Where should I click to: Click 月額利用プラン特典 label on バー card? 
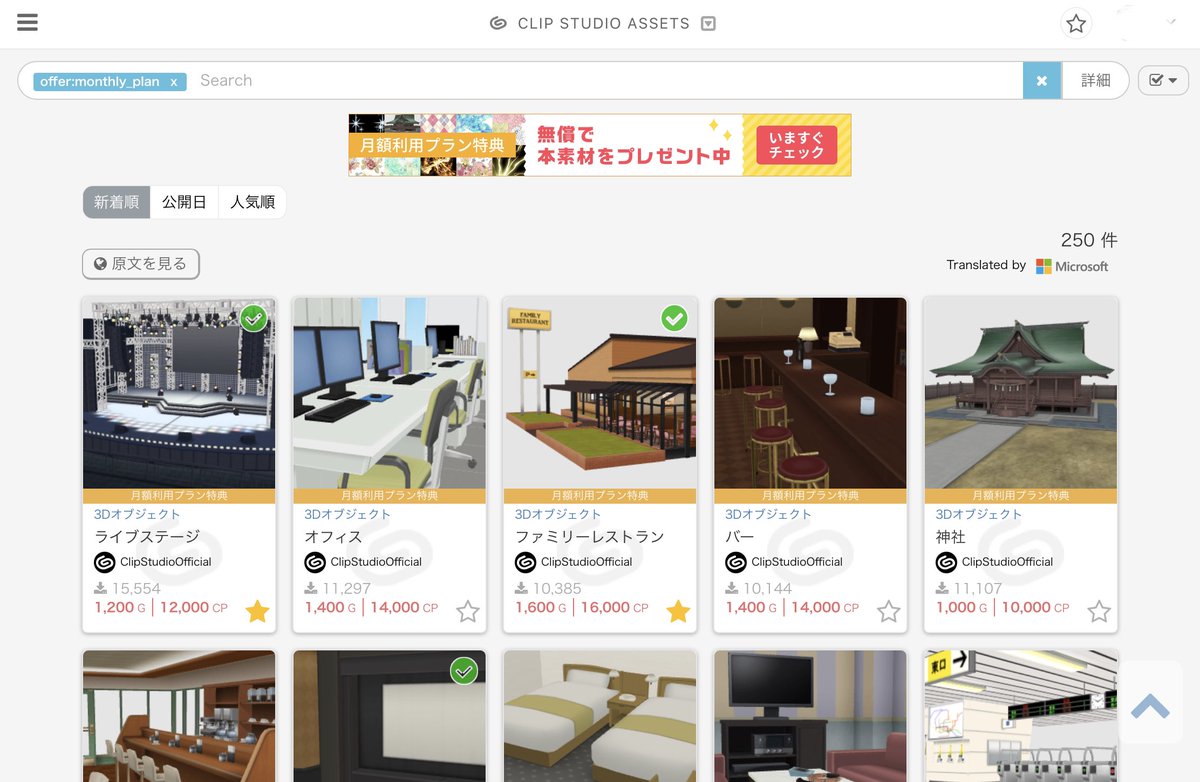[810, 495]
